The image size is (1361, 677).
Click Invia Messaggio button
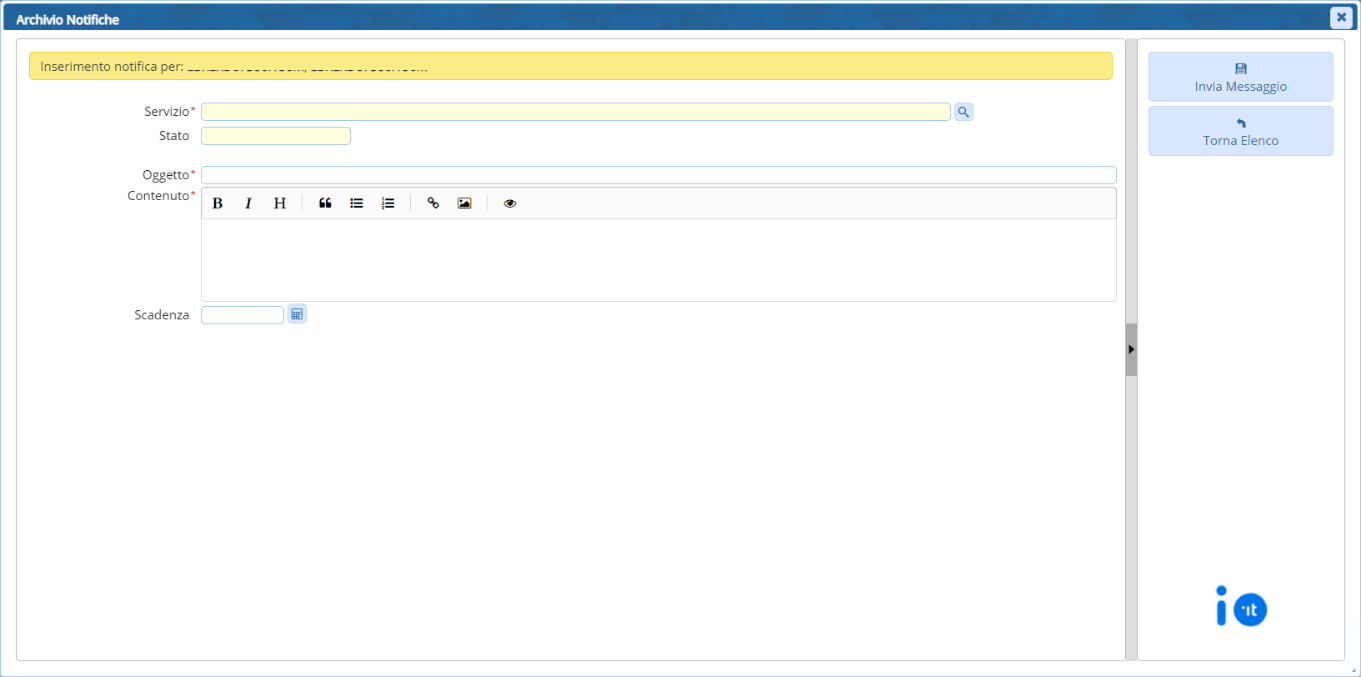[1240, 77]
